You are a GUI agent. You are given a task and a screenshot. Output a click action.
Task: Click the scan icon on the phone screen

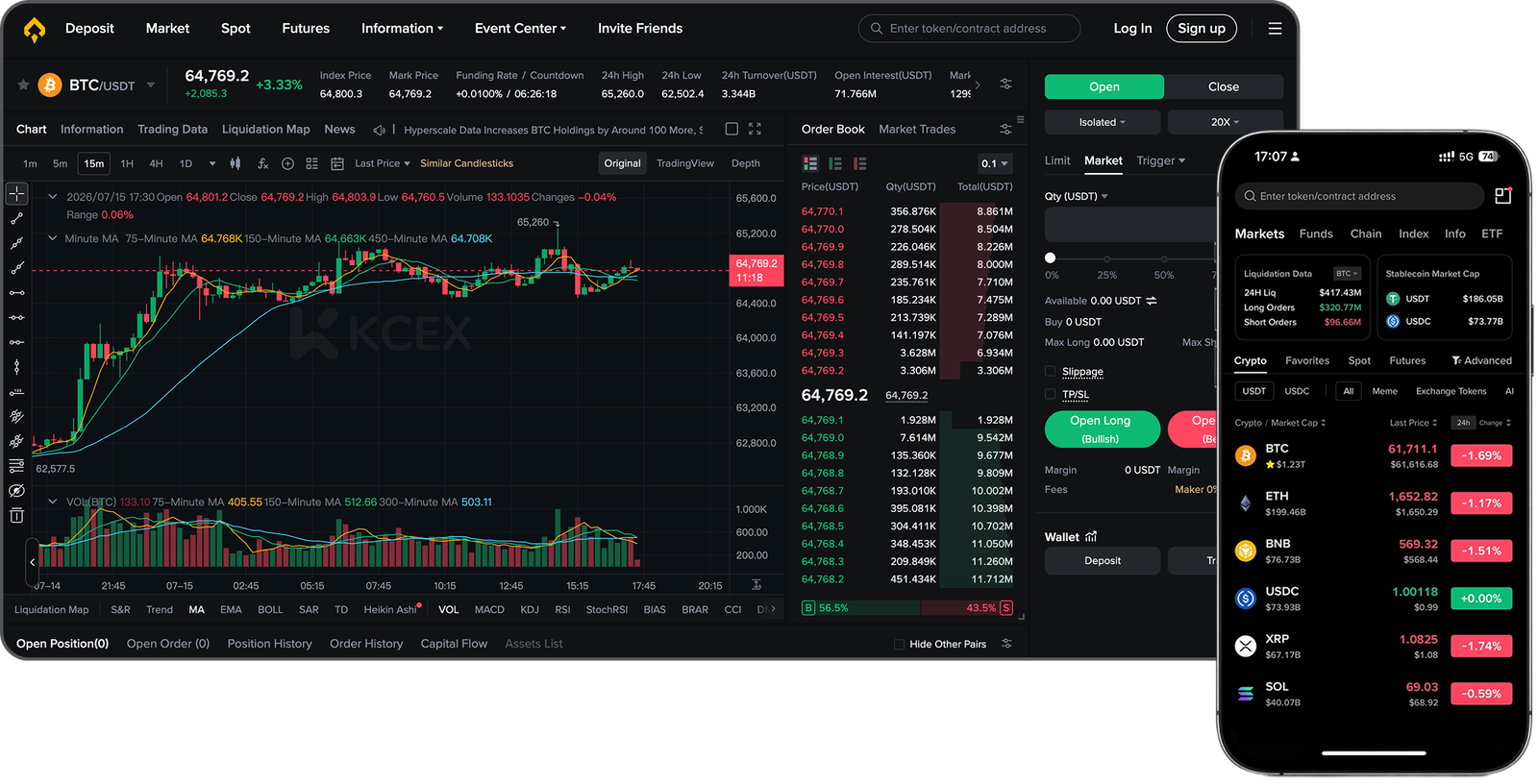tap(1503, 195)
